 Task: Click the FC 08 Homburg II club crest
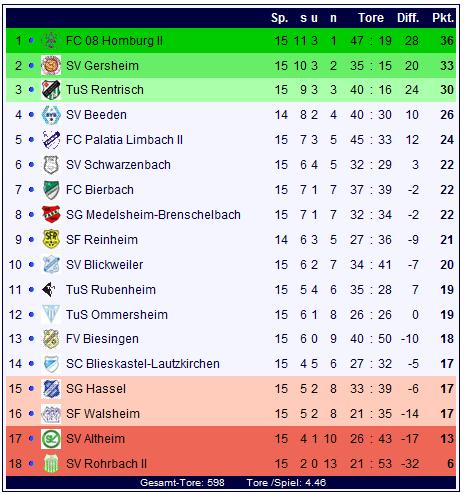point(51,40)
